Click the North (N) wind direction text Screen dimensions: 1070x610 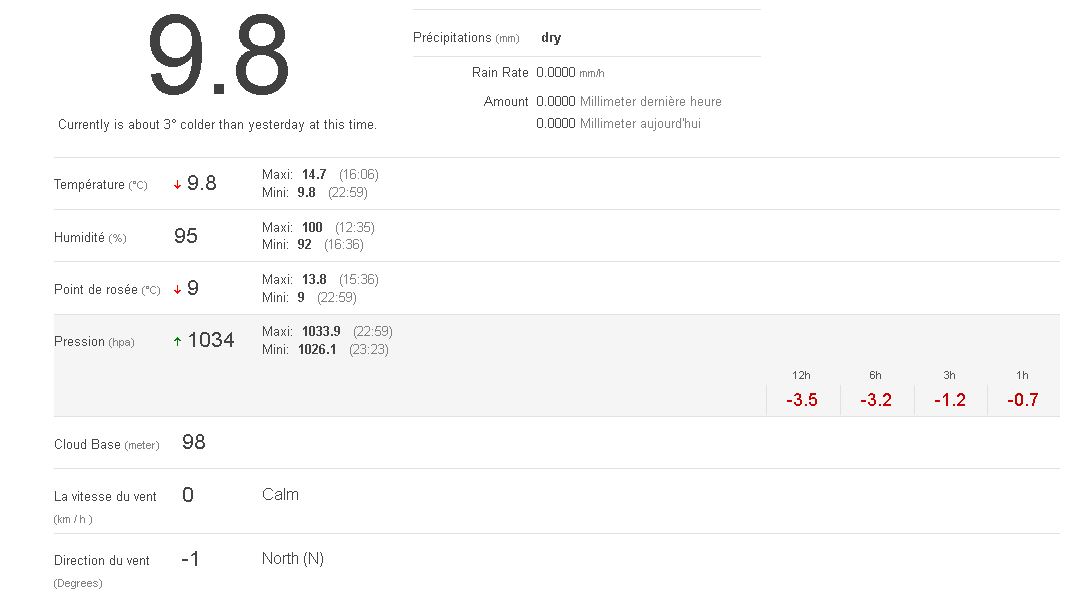click(293, 559)
